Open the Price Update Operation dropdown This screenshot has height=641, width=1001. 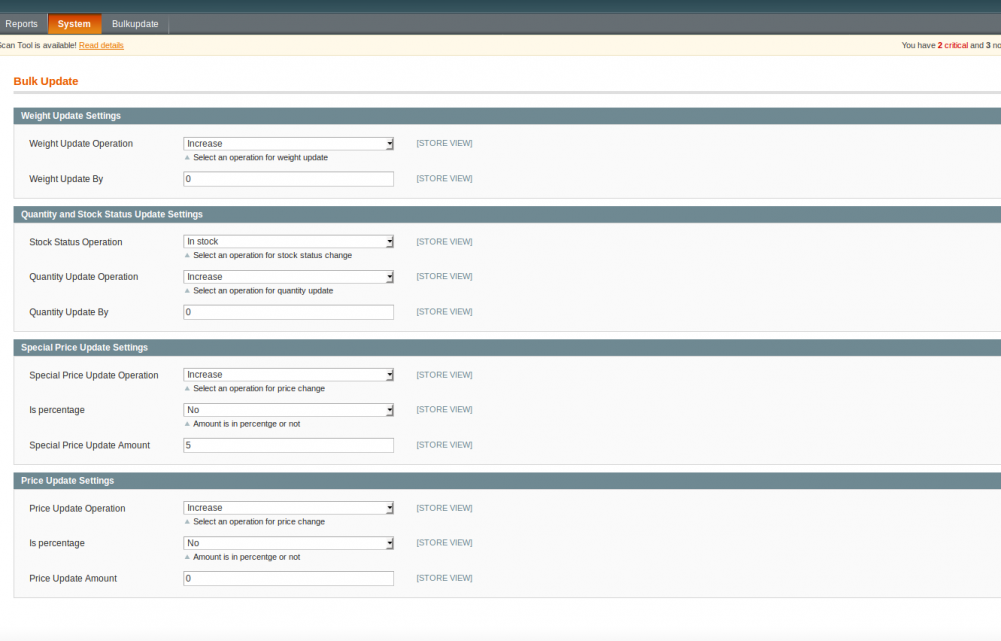288,507
